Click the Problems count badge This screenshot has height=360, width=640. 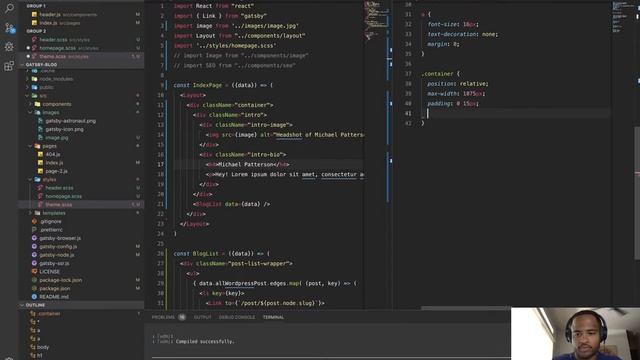[182, 317]
